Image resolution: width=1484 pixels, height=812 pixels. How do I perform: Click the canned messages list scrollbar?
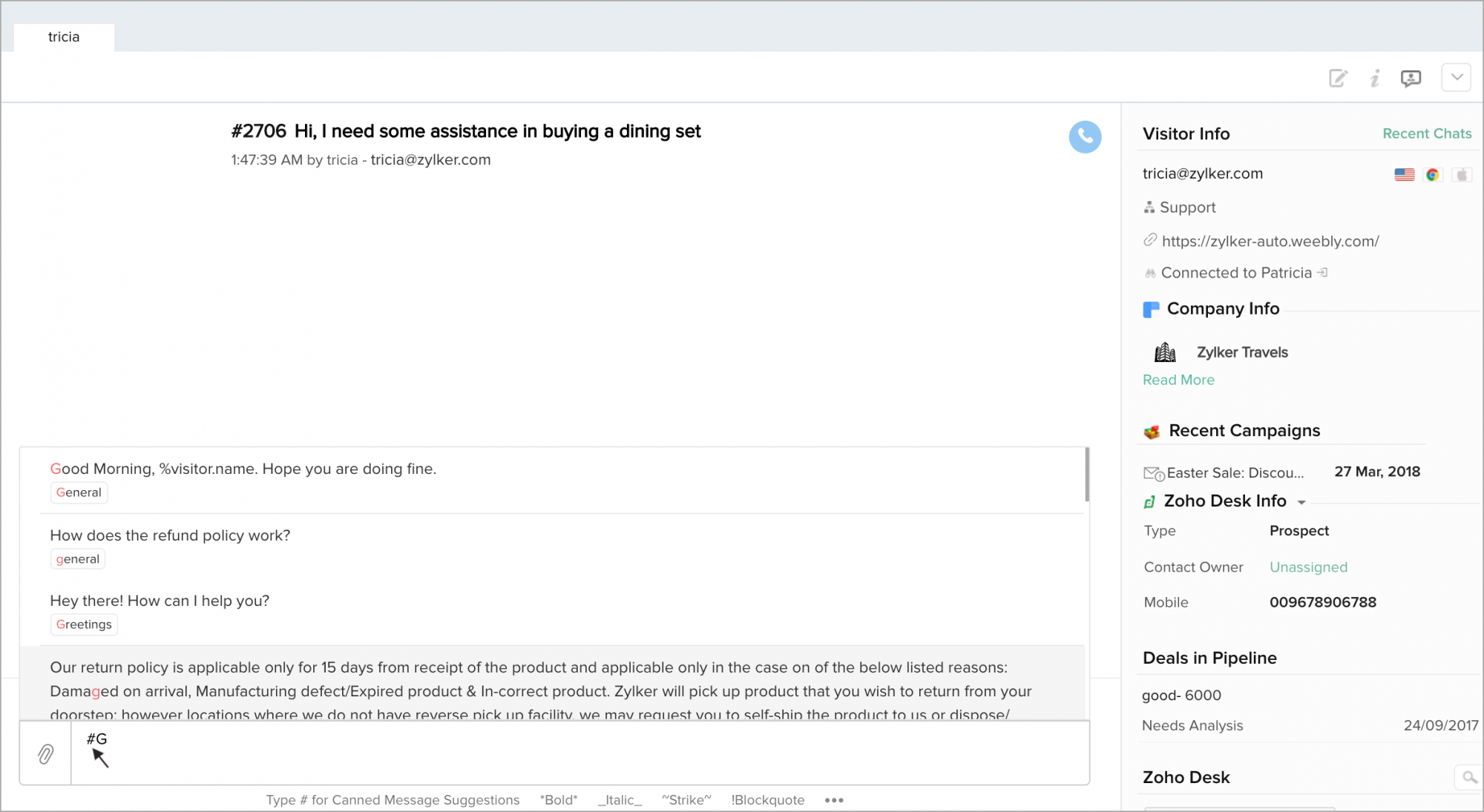1087,475
